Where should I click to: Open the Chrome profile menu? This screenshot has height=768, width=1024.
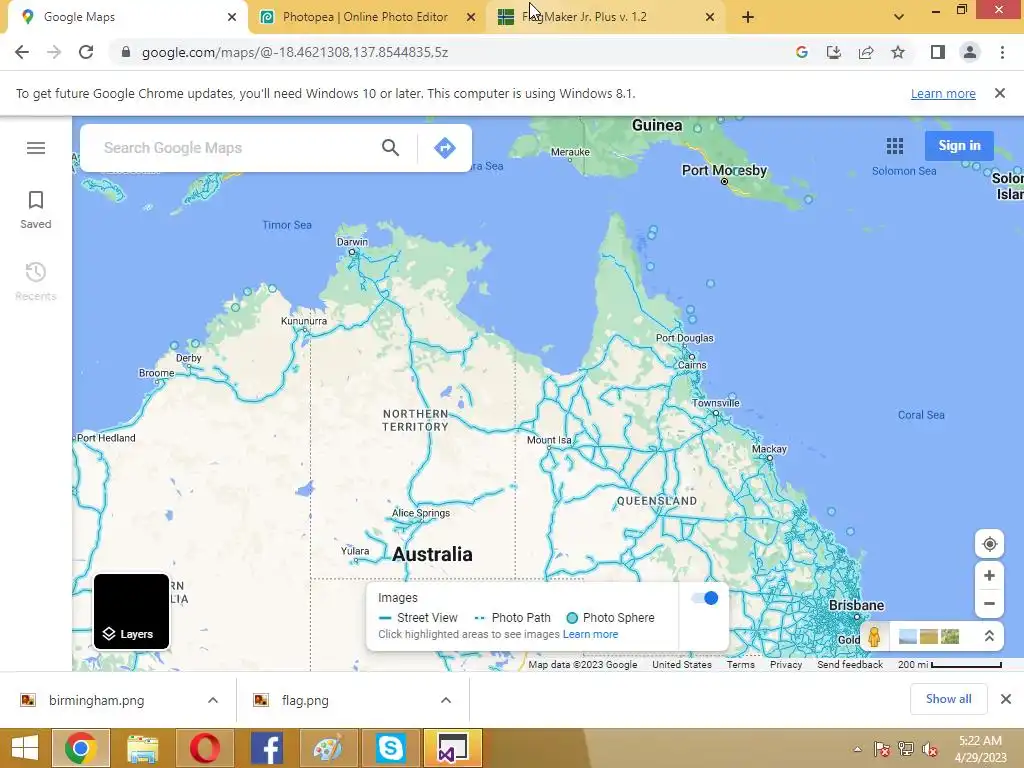[970, 52]
